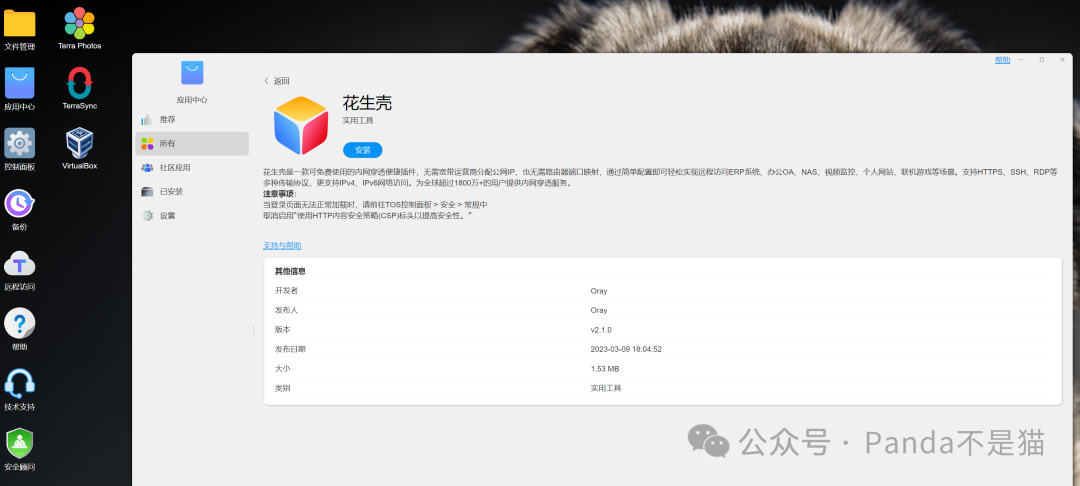This screenshot has width=1080, height=486.
Task: Launch VirtualBox from the desktop
Action: coord(80,143)
